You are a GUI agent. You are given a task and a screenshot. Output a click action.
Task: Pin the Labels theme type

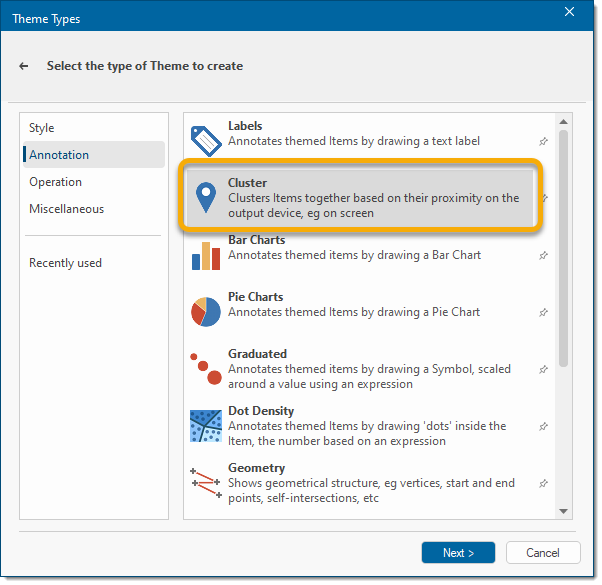(544, 142)
